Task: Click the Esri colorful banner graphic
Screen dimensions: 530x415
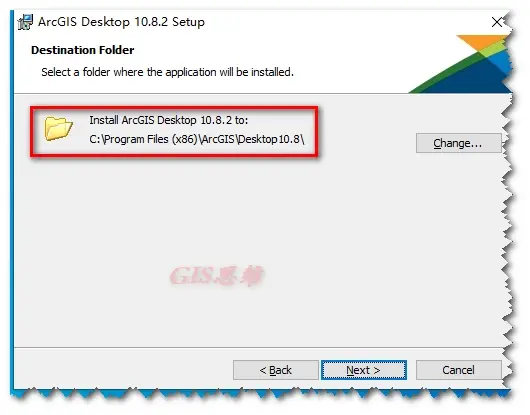Action: [460, 64]
